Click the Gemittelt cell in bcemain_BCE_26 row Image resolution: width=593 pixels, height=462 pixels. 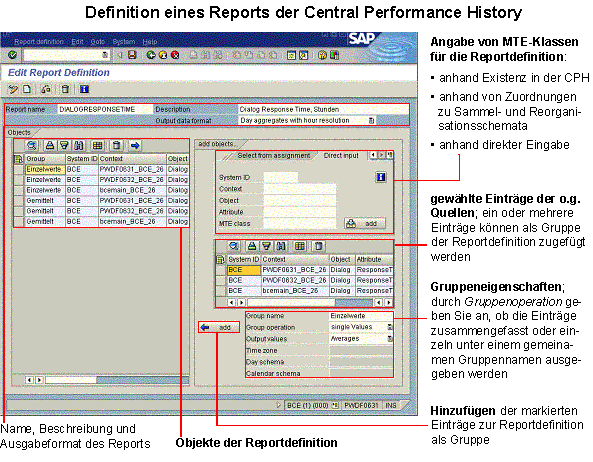(x=45, y=222)
